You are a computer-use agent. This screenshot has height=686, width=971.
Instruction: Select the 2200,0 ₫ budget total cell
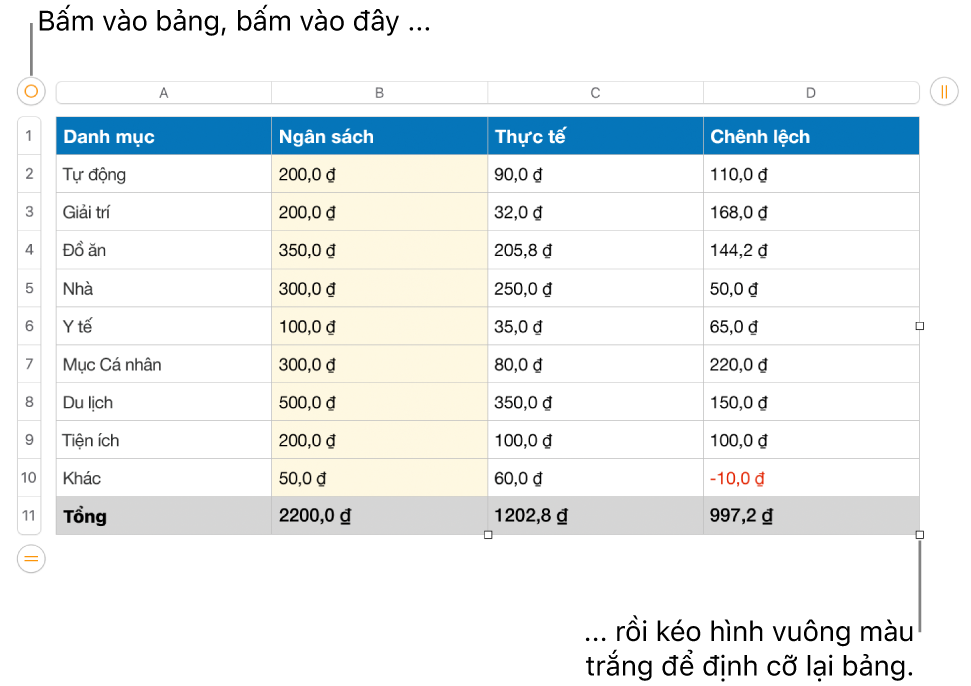(380, 516)
